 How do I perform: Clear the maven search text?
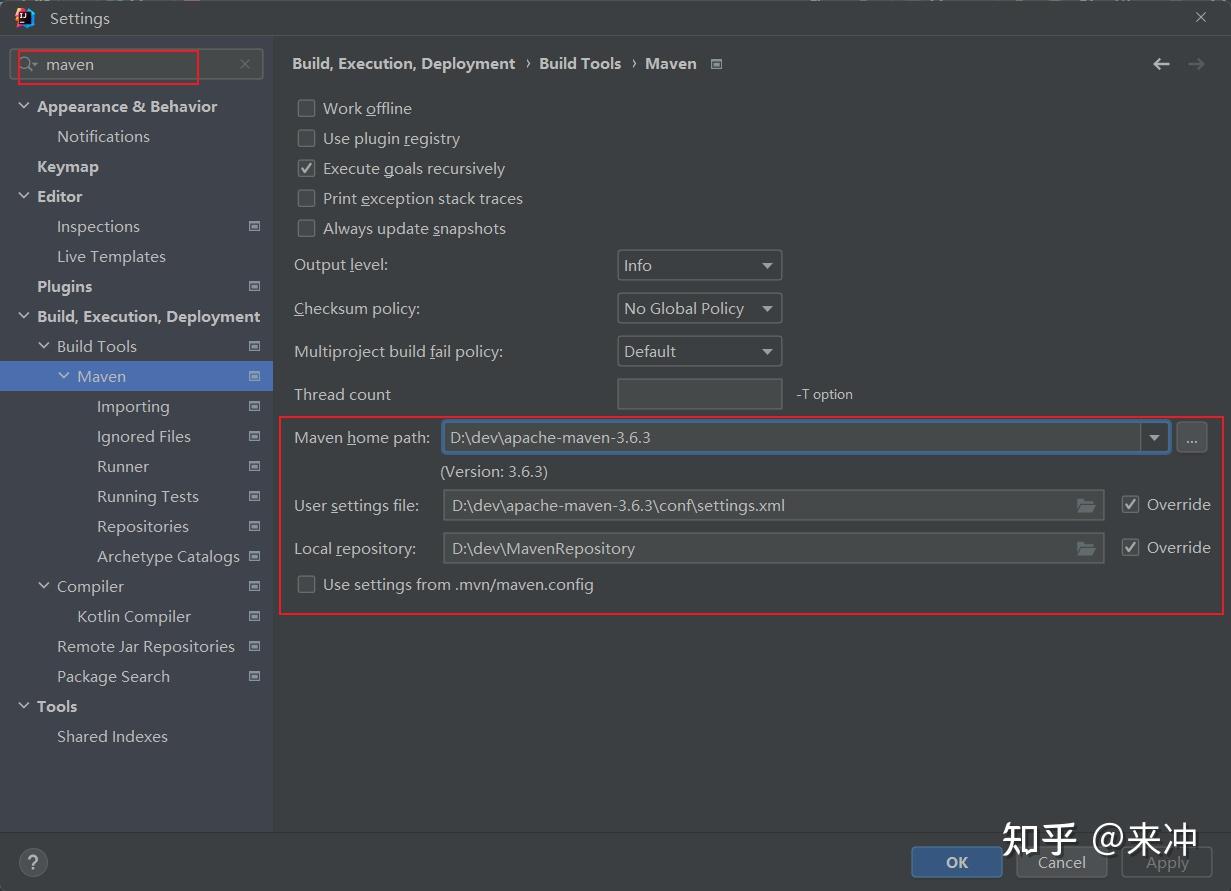(x=245, y=64)
